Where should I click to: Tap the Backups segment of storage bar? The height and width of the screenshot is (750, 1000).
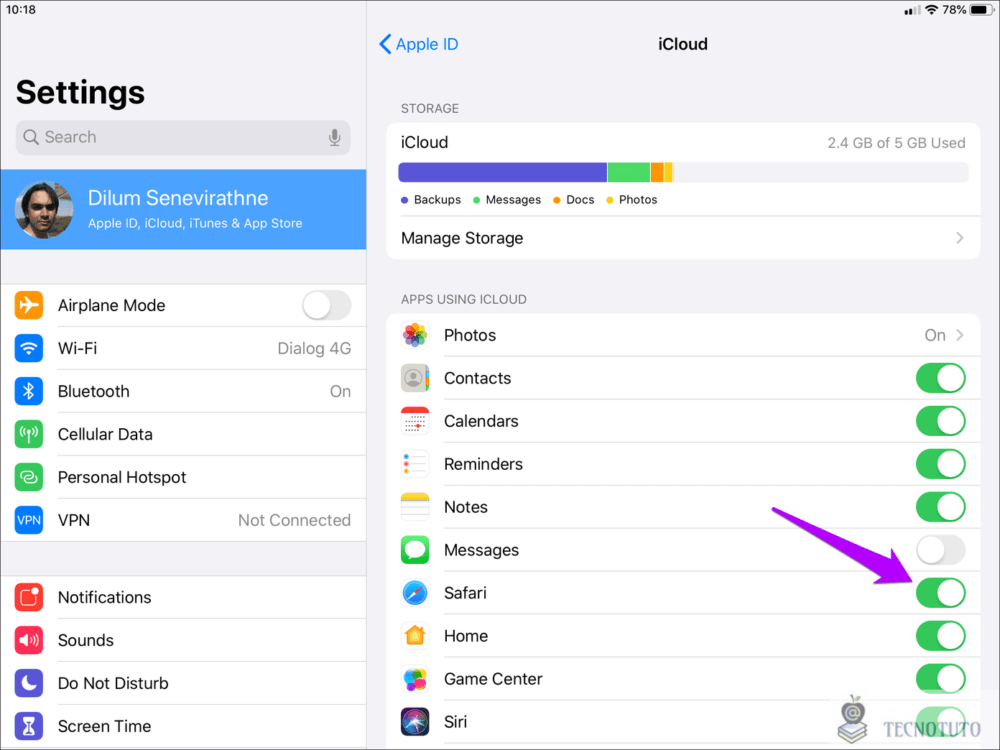pyautogui.click(x=503, y=172)
